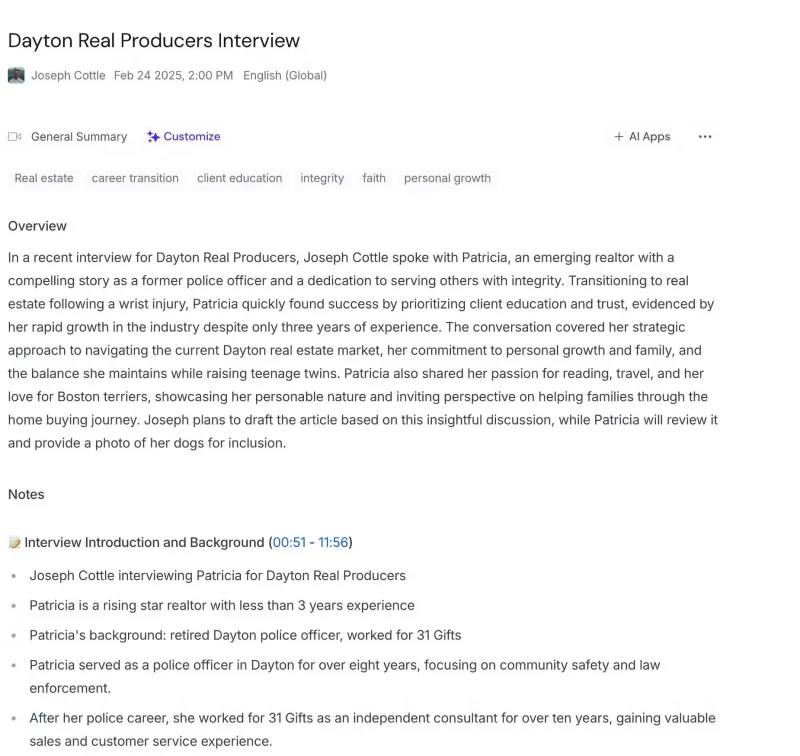Select the "career transition" tag
Viewport: 800px width, 756px height.
(x=135, y=178)
